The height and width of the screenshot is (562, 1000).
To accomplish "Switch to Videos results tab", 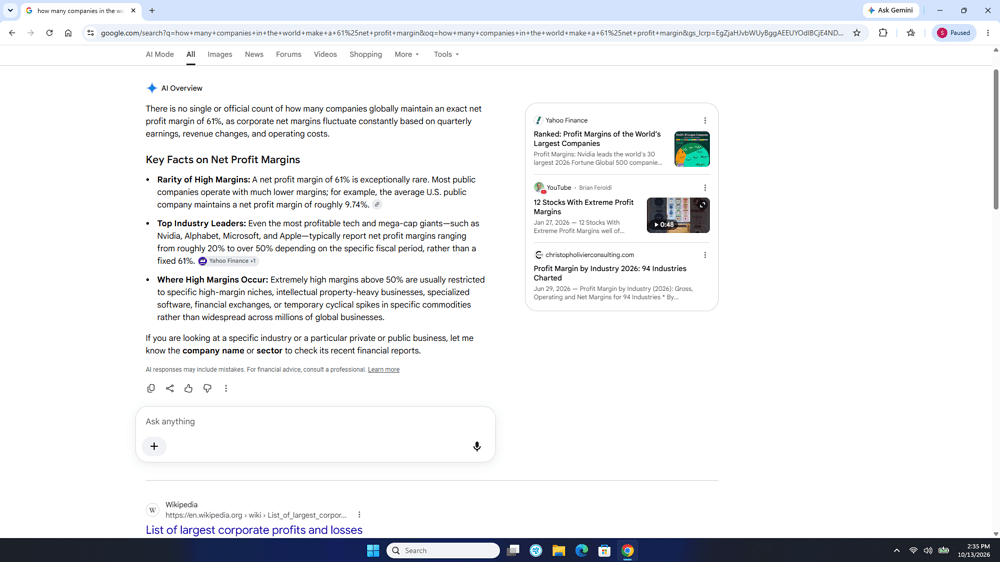I will point(325,55).
